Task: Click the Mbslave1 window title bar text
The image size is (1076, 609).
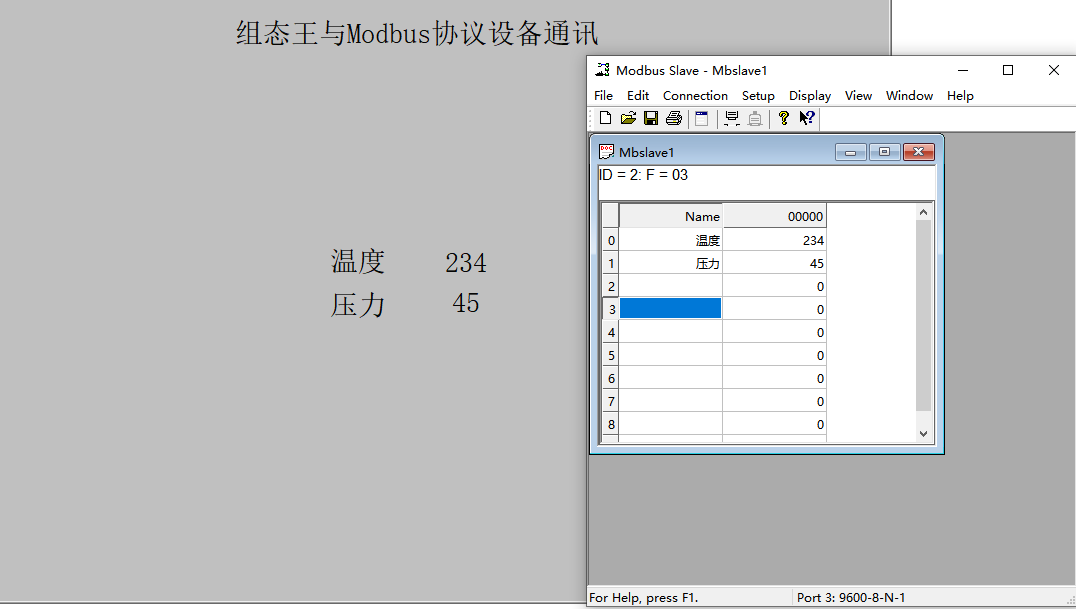Action: [x=646, y=152]
